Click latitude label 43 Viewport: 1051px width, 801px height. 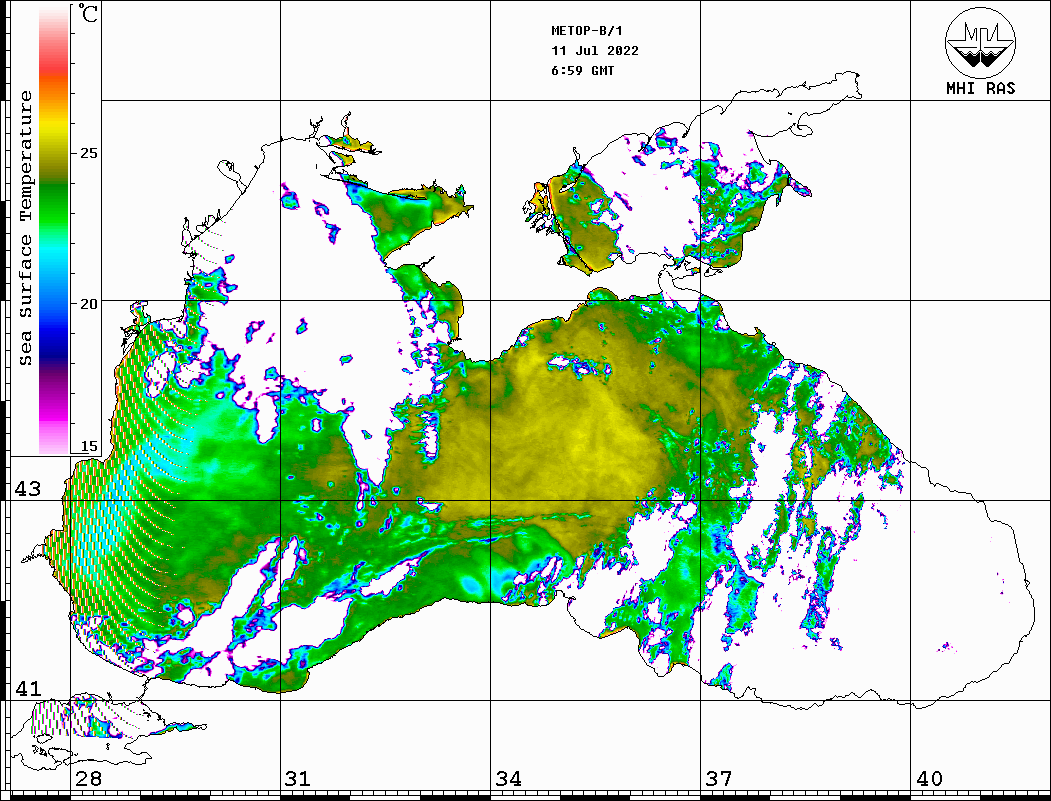tap(28, 489)
